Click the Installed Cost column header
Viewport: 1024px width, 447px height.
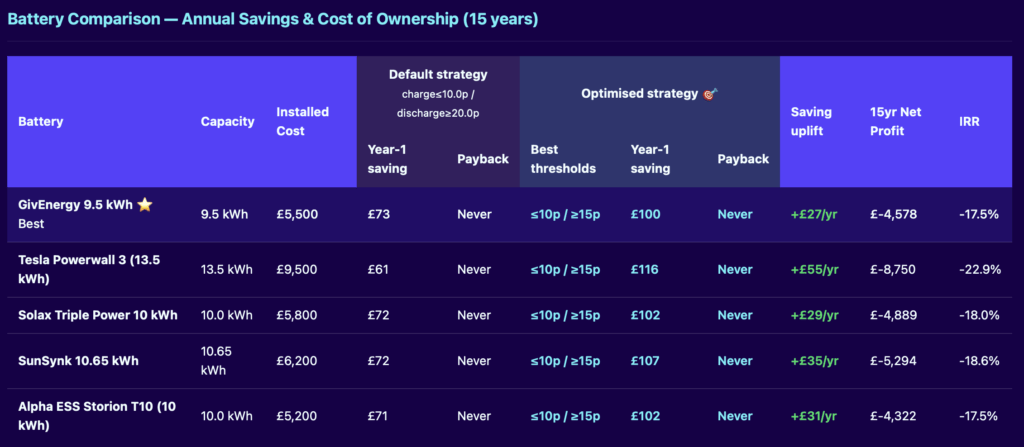click(x=302, y=121)
